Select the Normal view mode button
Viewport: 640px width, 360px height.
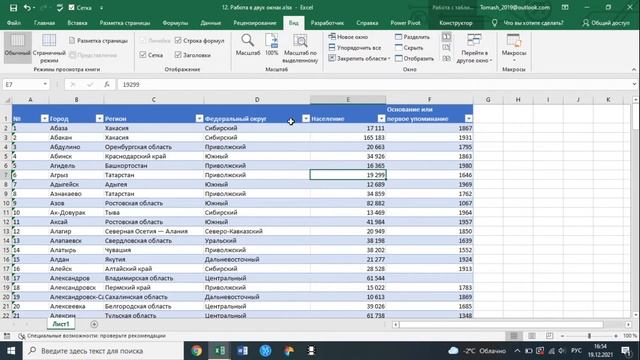18,47
